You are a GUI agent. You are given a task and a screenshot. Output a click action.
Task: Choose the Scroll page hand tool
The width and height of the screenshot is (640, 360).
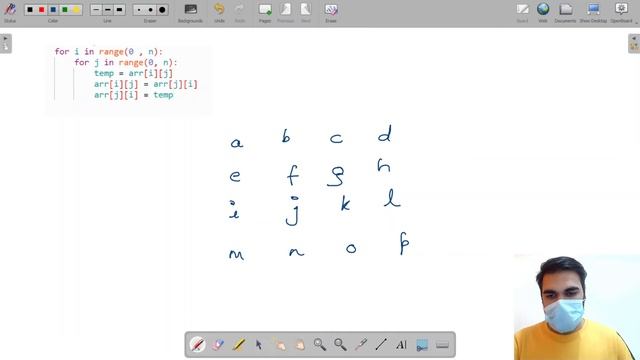pos(300,345)
